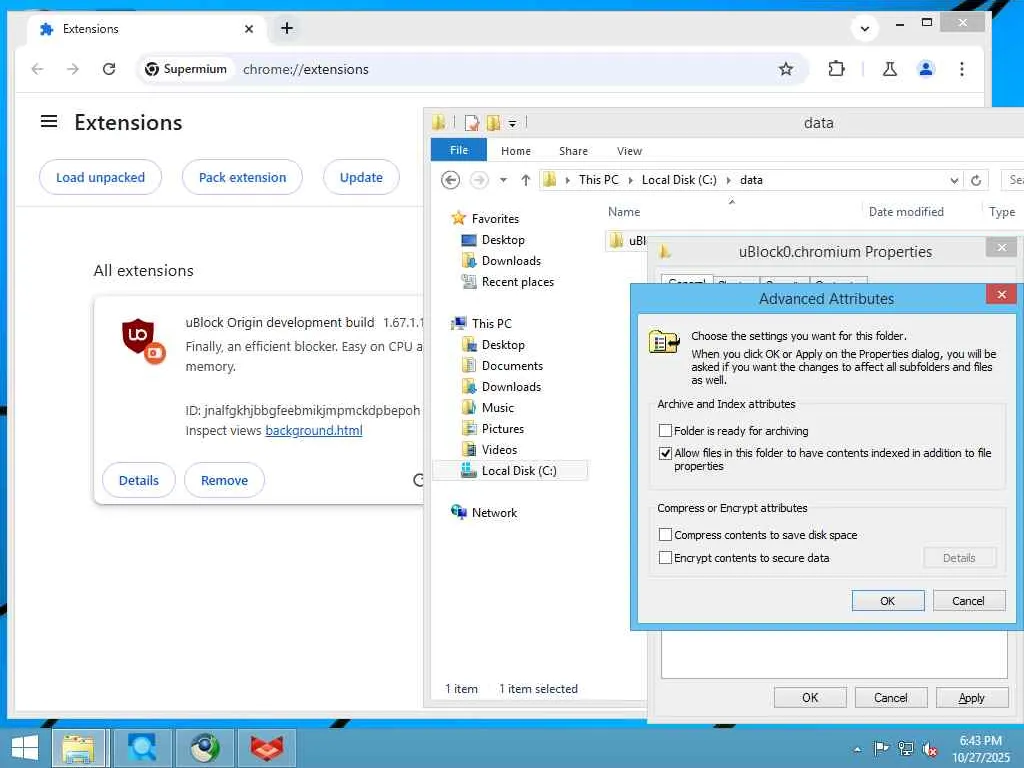Image resolution: width=1024 pixels, height=768 pixels.
Task: Open uBlock Origin Details
Action: (x=138, y=481)
